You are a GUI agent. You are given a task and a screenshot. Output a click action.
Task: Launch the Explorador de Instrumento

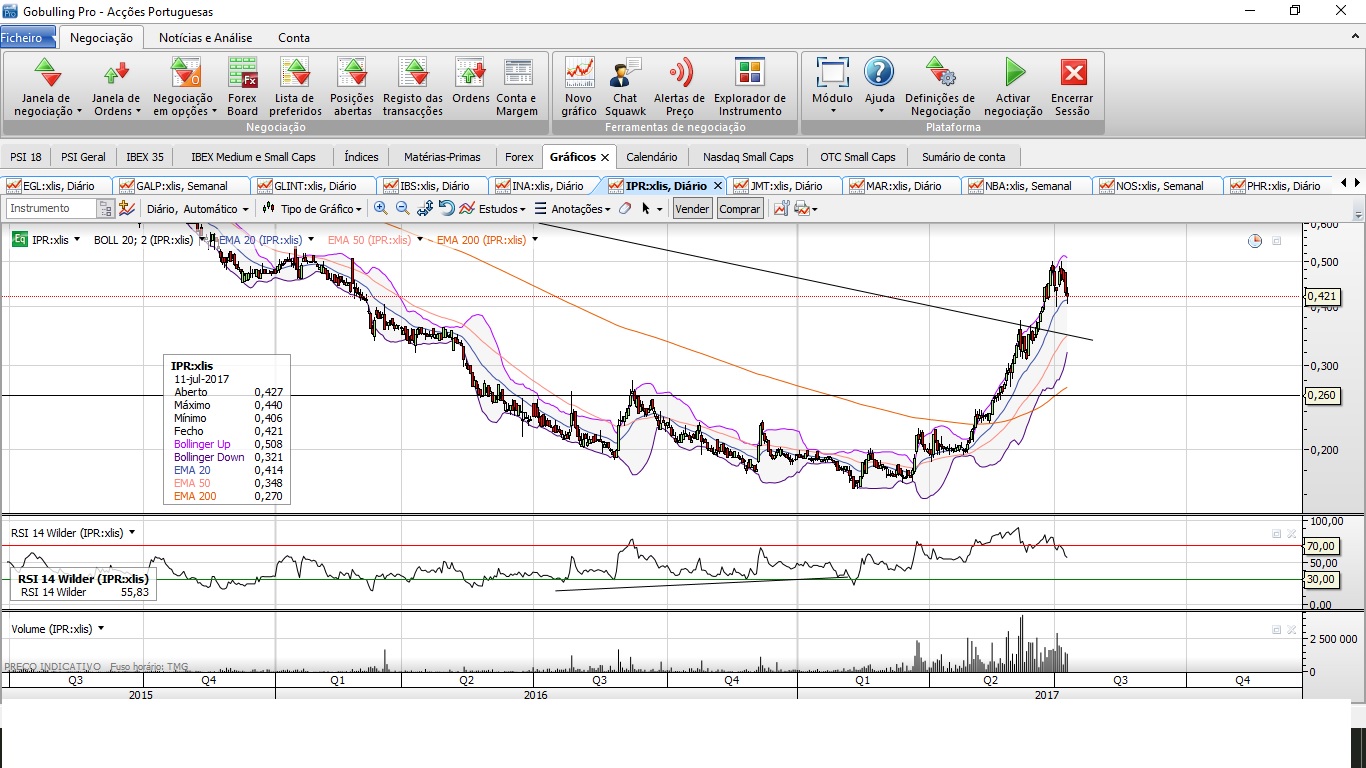tap(749, 86)
